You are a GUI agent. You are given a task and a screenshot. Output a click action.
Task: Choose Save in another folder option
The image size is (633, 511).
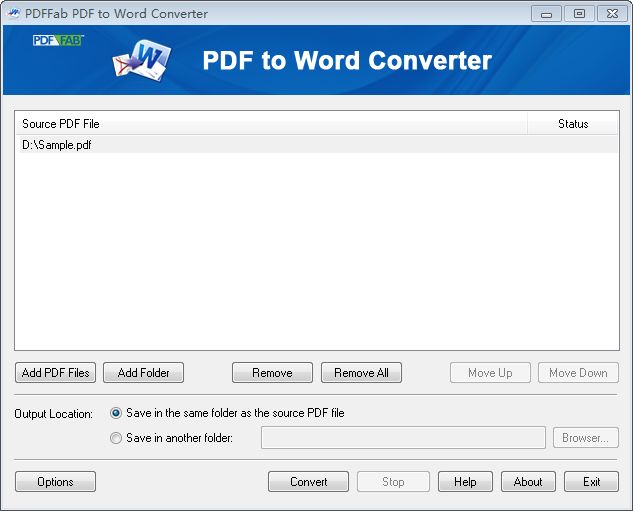[x=116, y=438]
